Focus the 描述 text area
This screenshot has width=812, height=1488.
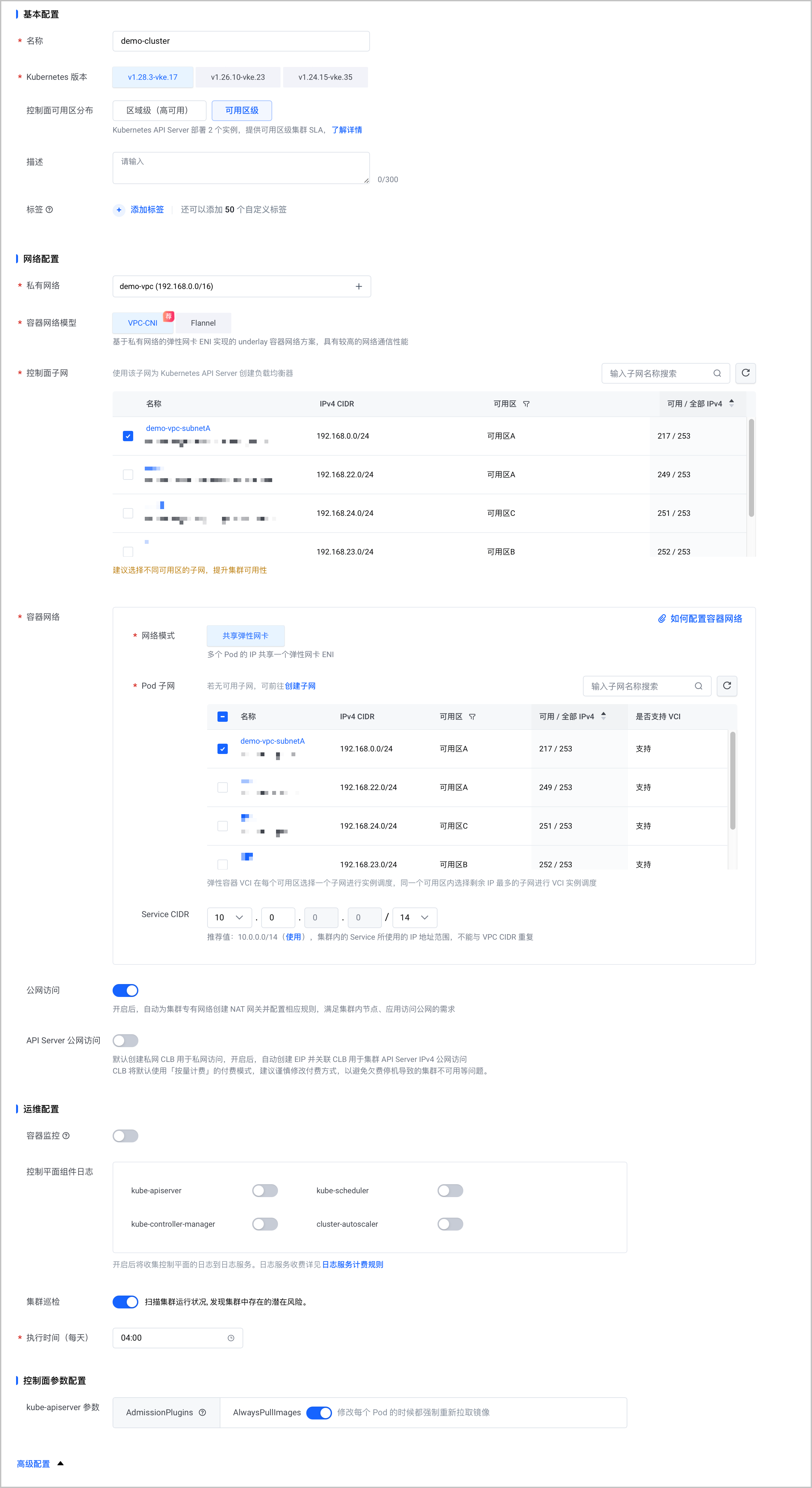[x=241, y=168]
